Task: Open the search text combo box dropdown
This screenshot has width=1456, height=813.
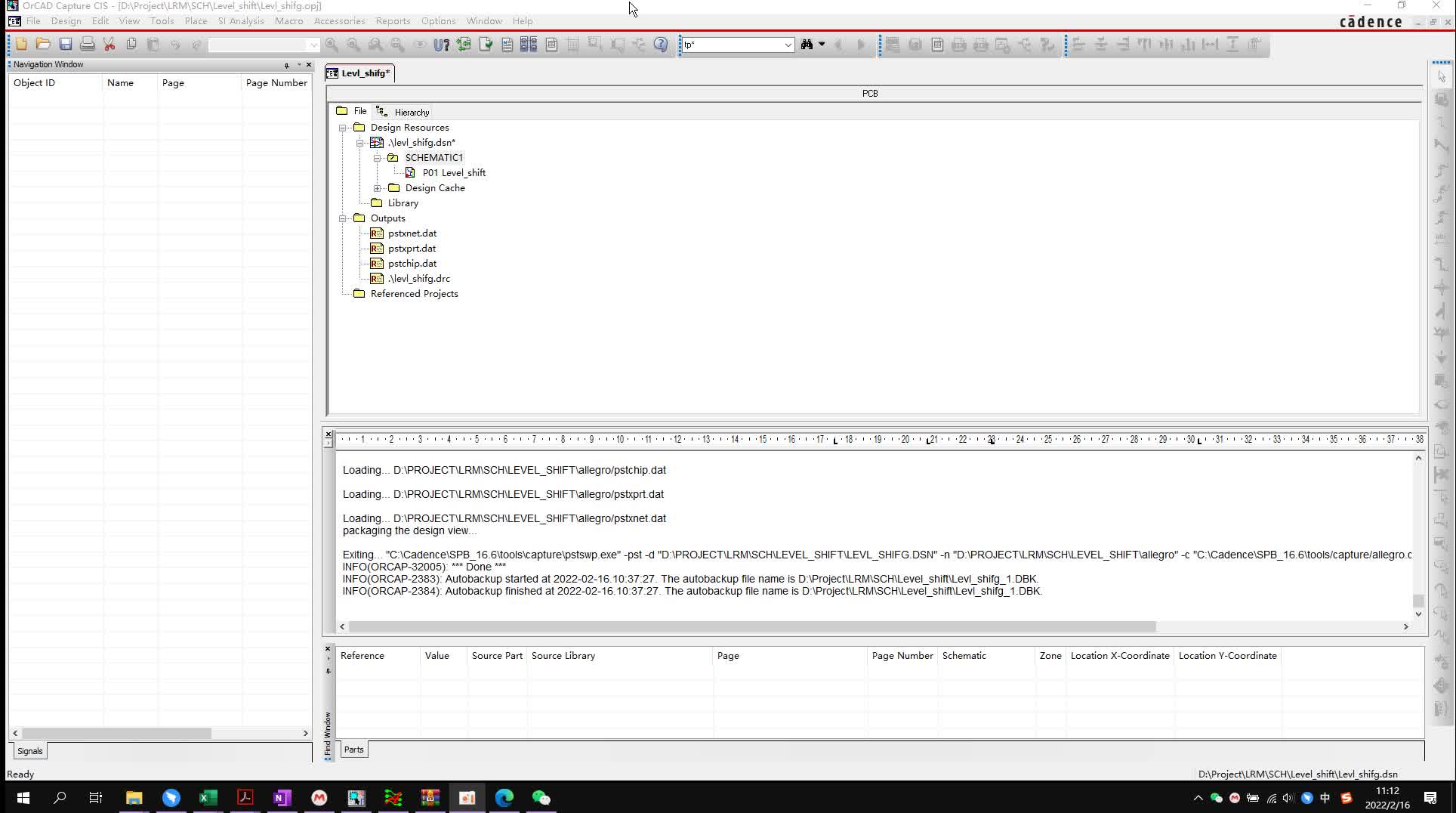Action: coord(788,45)
